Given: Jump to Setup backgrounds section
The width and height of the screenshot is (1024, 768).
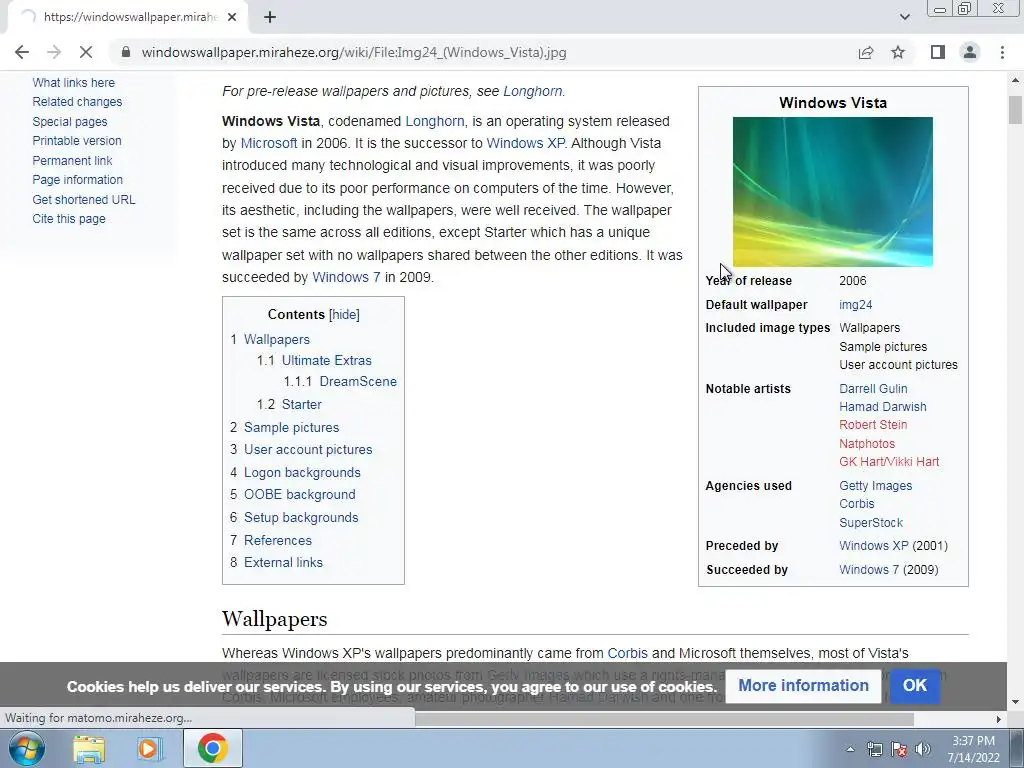Looking at the screenshot, I should coord(301,518).
